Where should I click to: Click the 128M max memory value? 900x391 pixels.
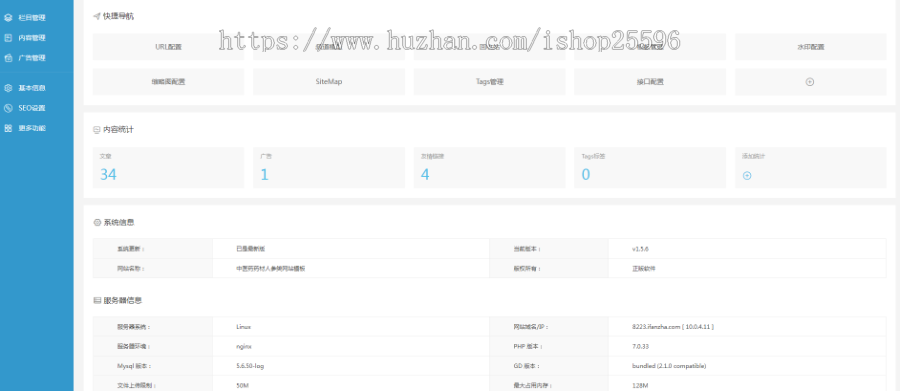(x=639, y=385)
